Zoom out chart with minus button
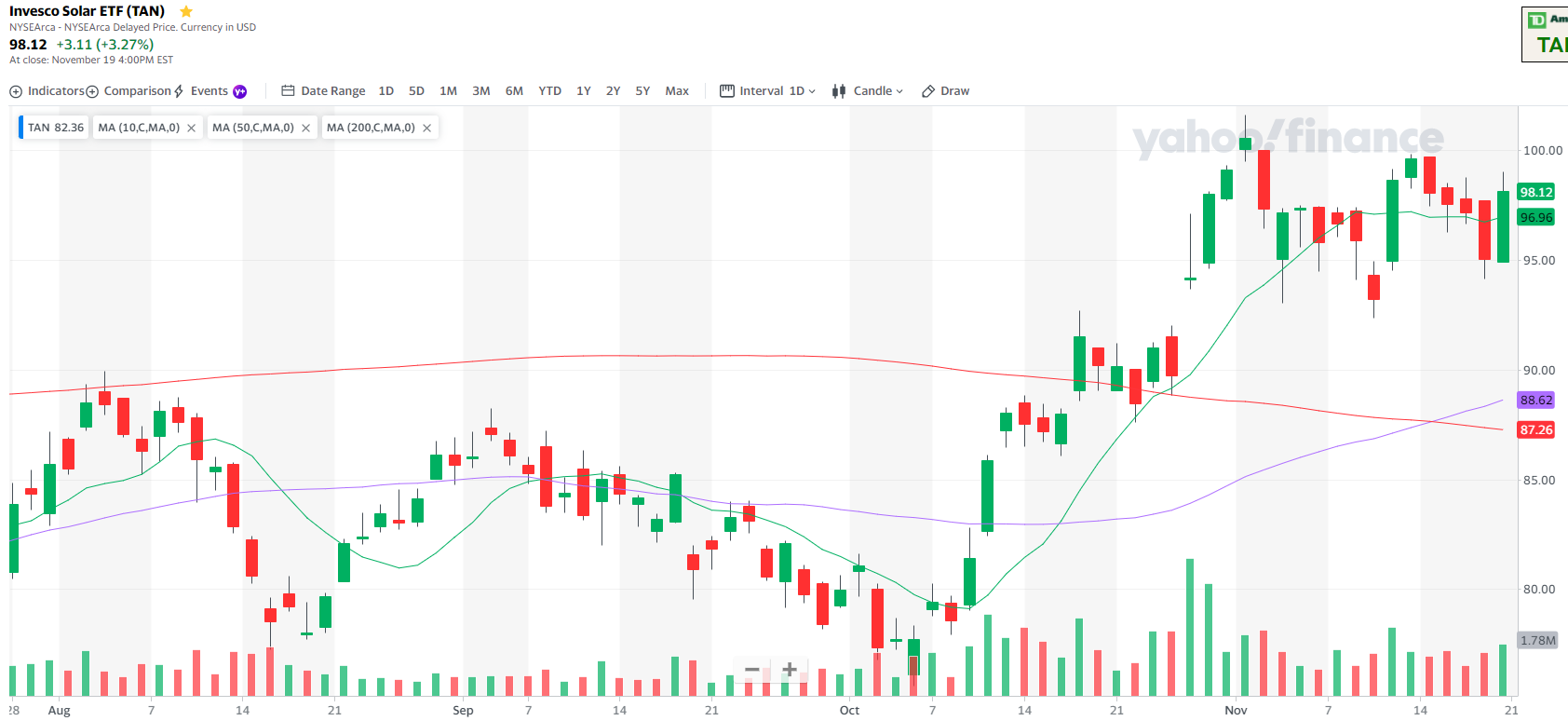Viewport: 1568px width, 721px height. pos(752,670)
